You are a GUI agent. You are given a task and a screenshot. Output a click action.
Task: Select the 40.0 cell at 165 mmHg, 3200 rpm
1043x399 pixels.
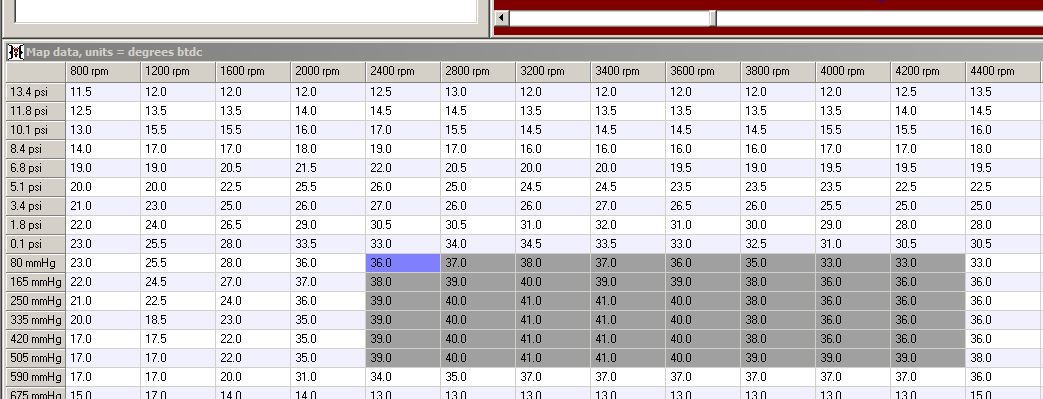(x=553, y=282)
